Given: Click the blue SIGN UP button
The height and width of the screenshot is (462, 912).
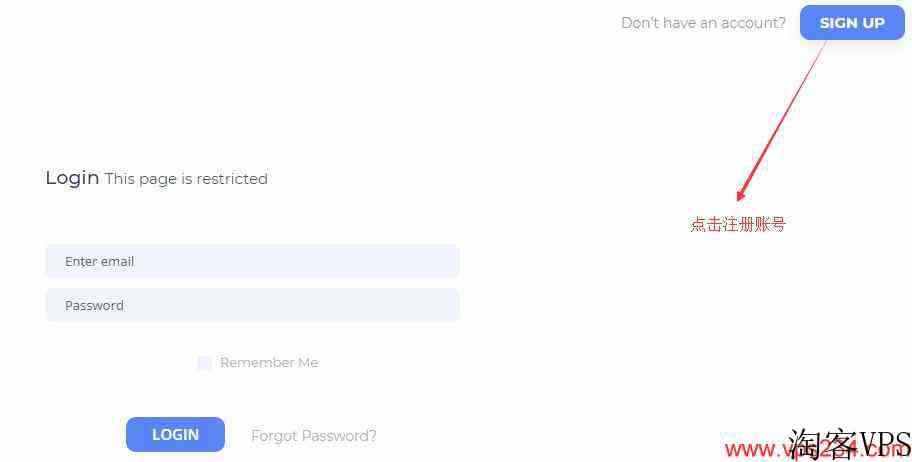Looking at the screenshot, I should click(x=852, y=23).
